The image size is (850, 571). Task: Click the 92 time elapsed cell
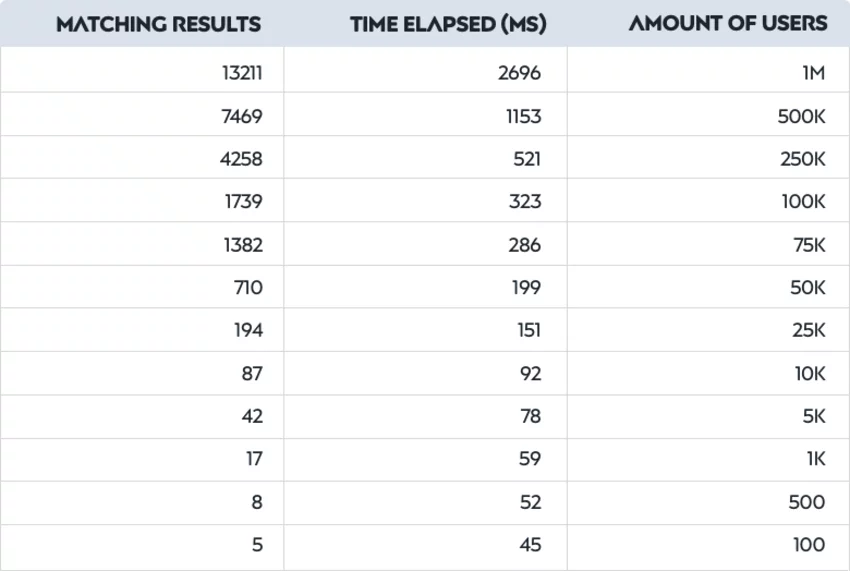pos(426,373)
